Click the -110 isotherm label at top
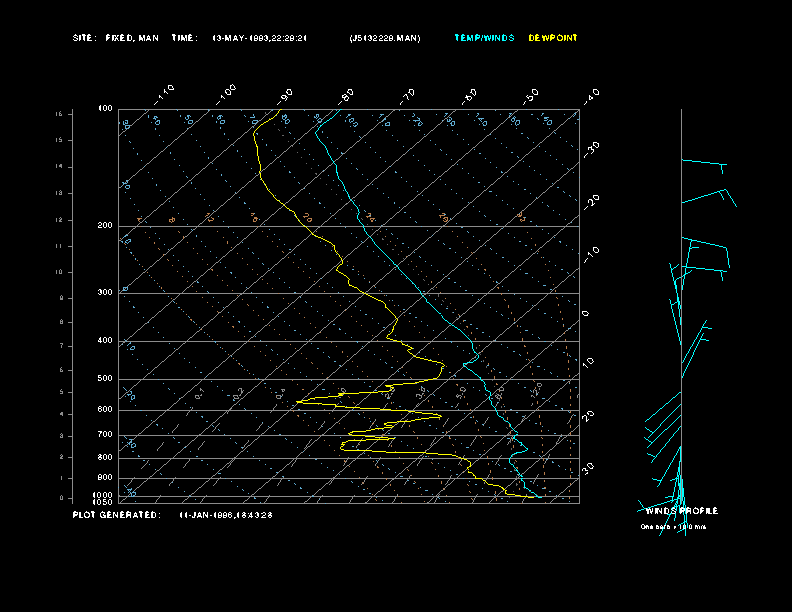 [x=164, y=95]
